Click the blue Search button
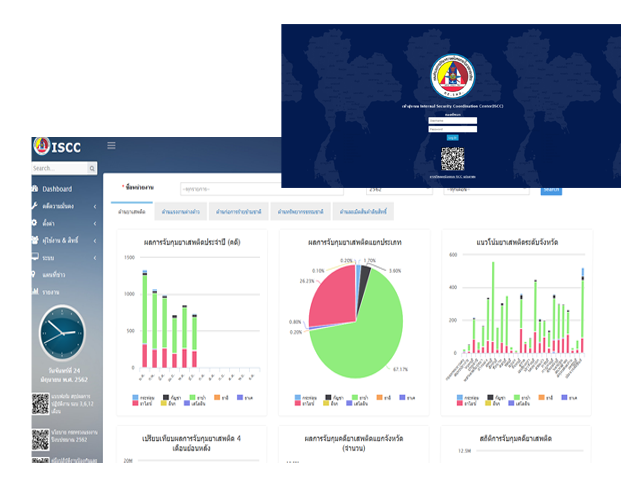The width and height of the screenshot is (640, 480). coord(551,189)
